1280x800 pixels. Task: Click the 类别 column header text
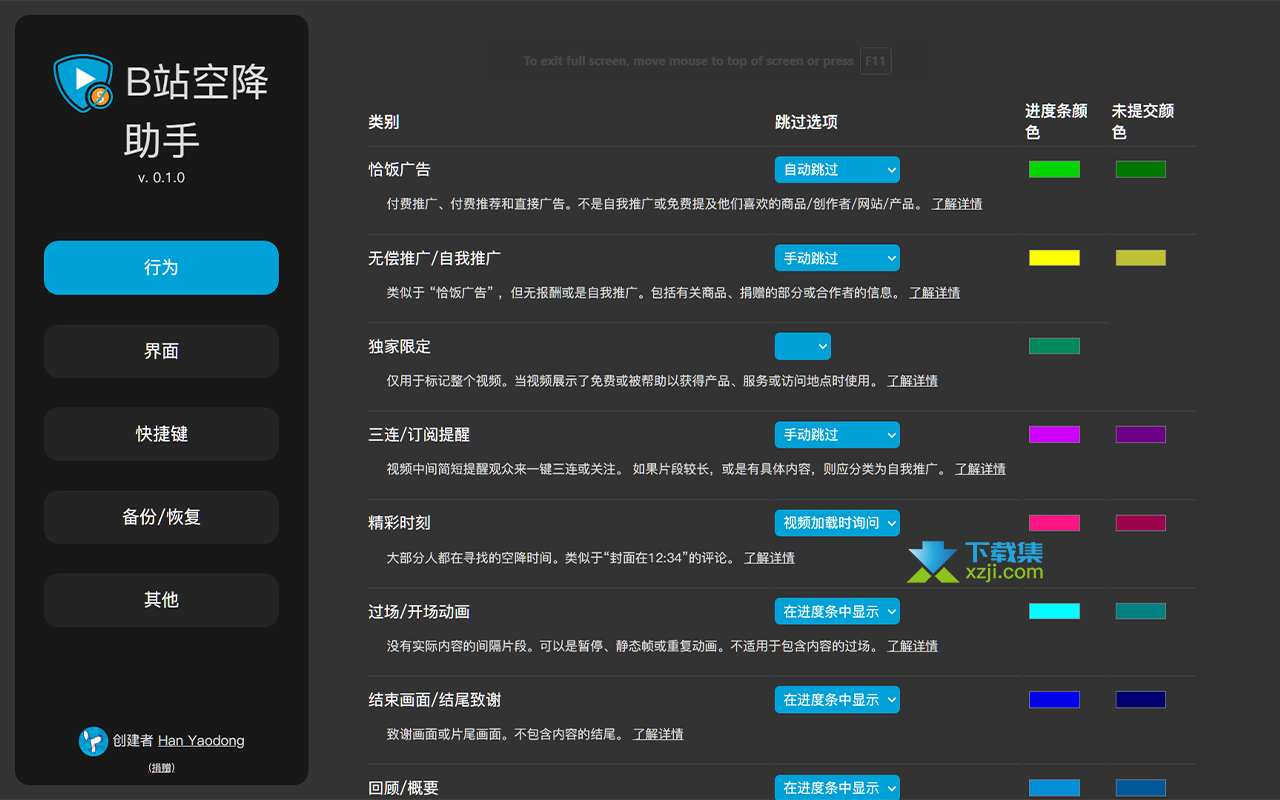(x=384, y=122)
